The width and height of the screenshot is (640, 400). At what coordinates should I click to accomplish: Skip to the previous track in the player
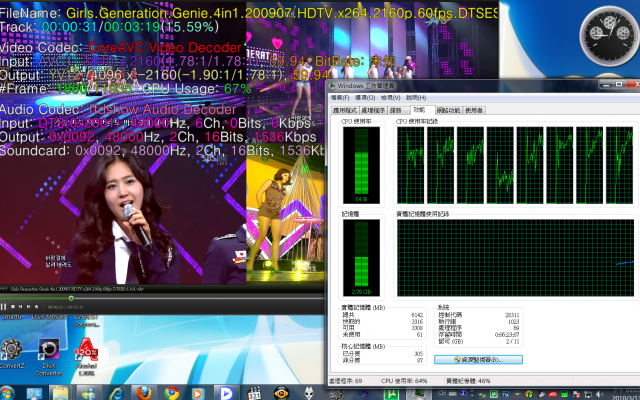coord(20,307)
